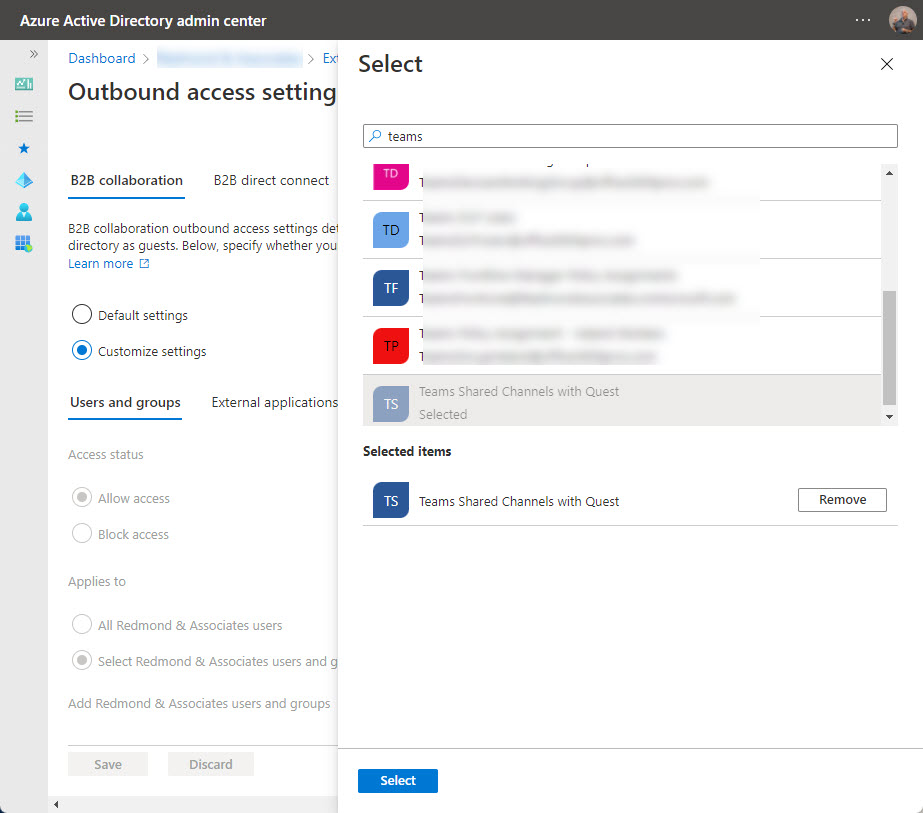This screenshot has width=923, height=813.
Task: Open Users icon in sidebar
Action: coord(24,212)
